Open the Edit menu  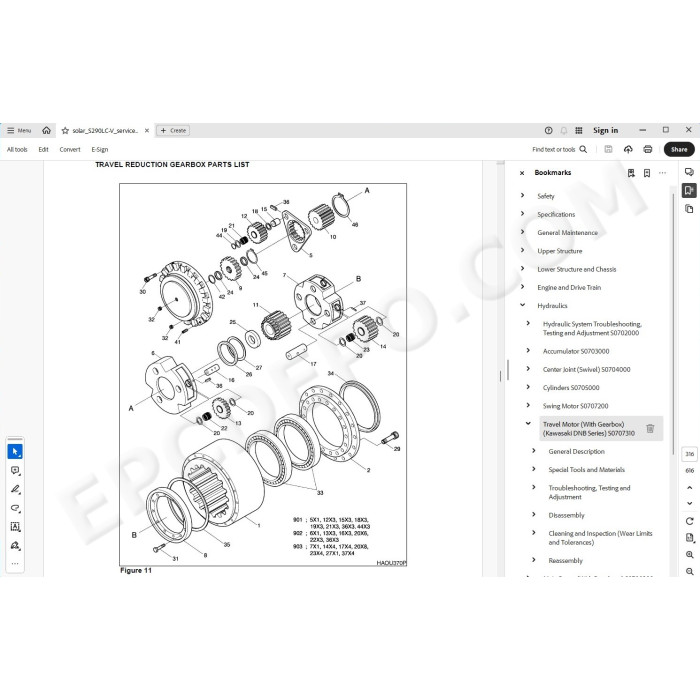pos(43,150)
